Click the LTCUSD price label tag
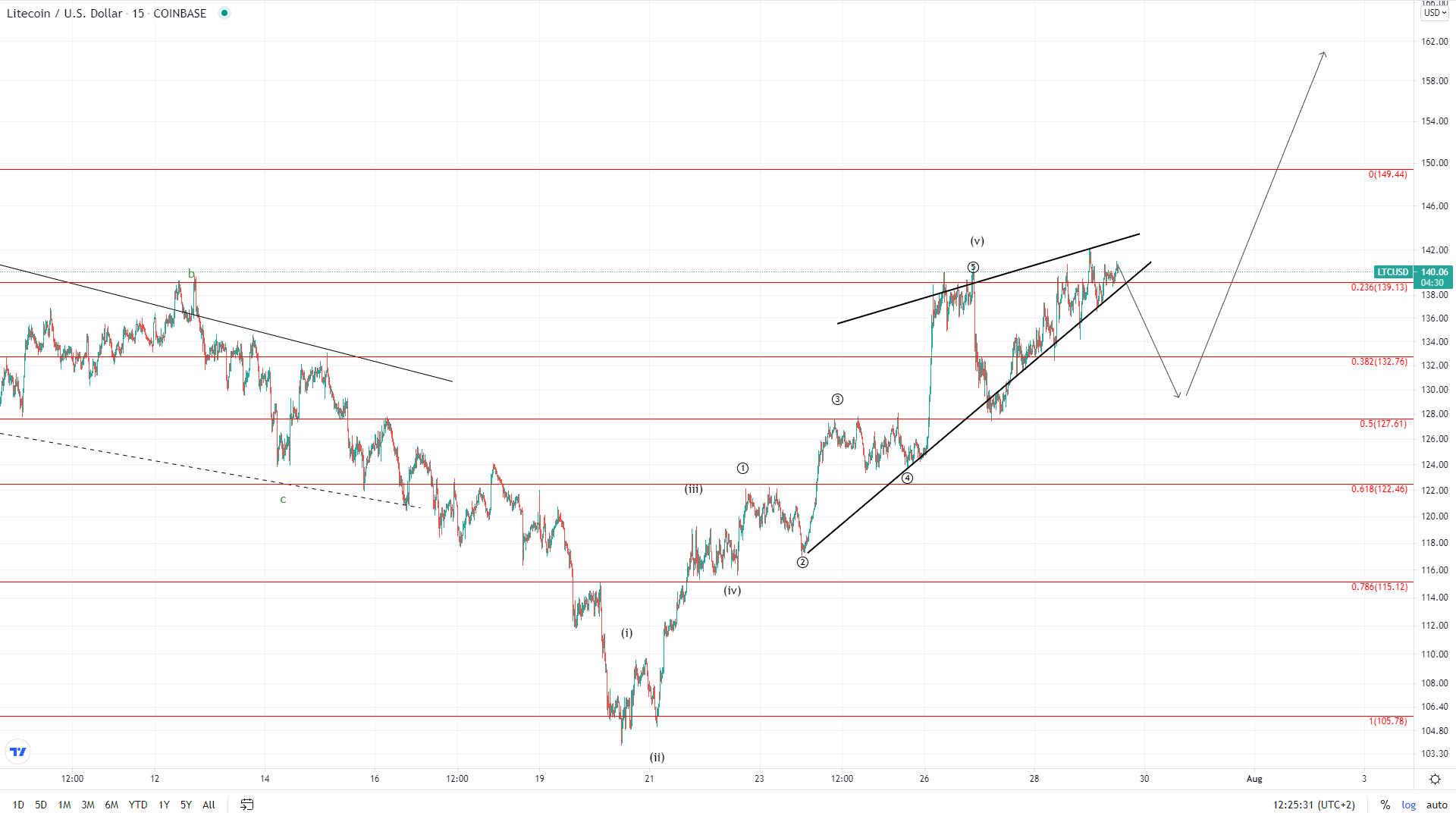This screenshot has width=1456, height=819. (x=1392, y=272)
